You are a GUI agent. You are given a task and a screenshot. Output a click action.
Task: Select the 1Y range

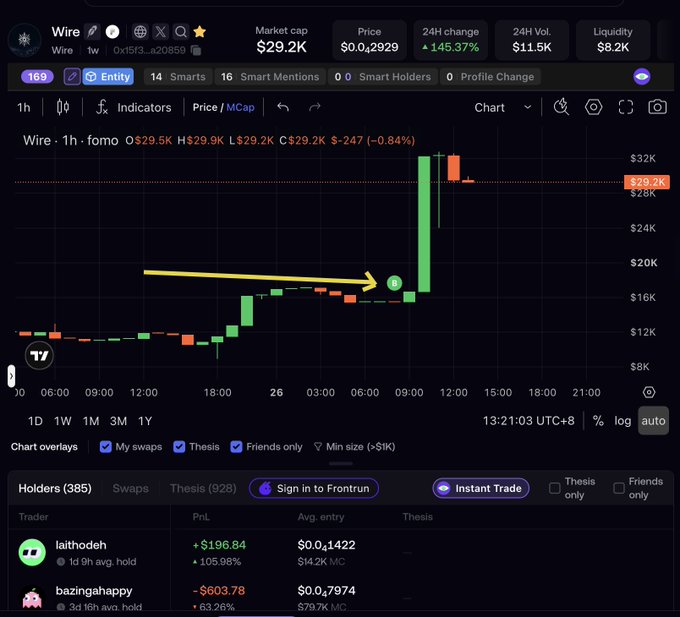tap(145, 421)
